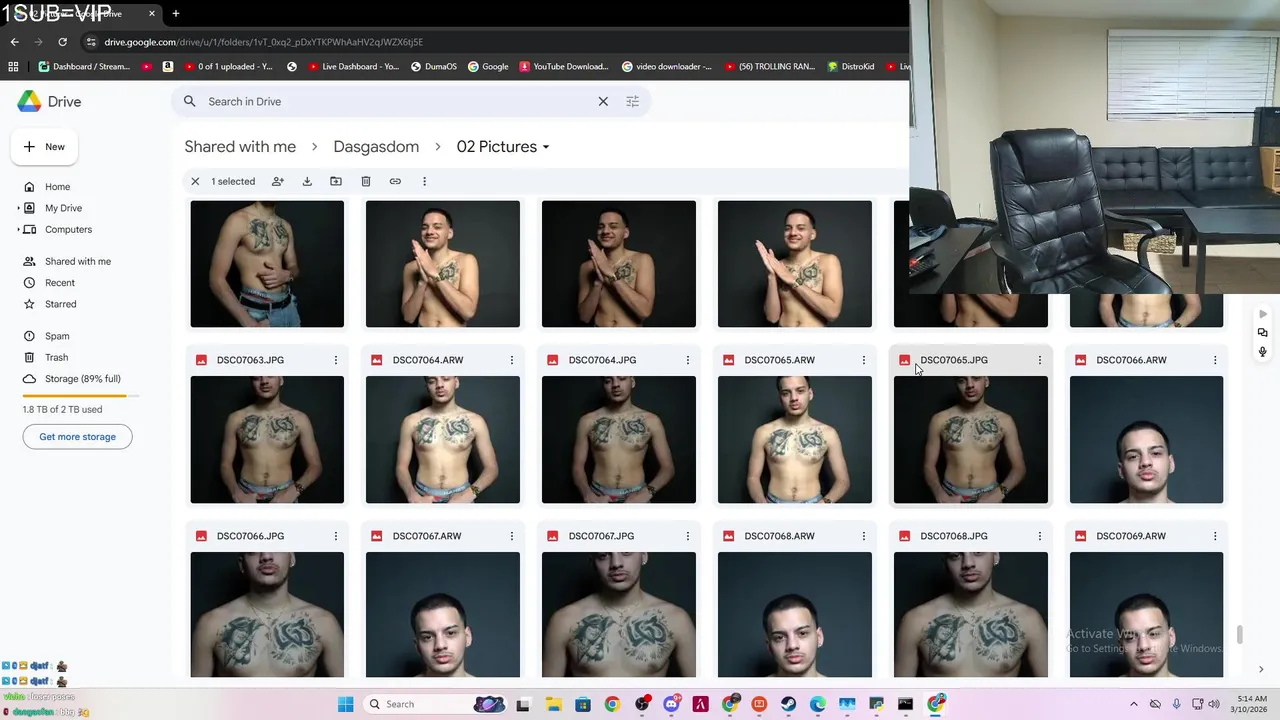Select the DSC07067.ARW thumbnail
This screenshot has width=1280, height=720.
(x=443, y=614)
